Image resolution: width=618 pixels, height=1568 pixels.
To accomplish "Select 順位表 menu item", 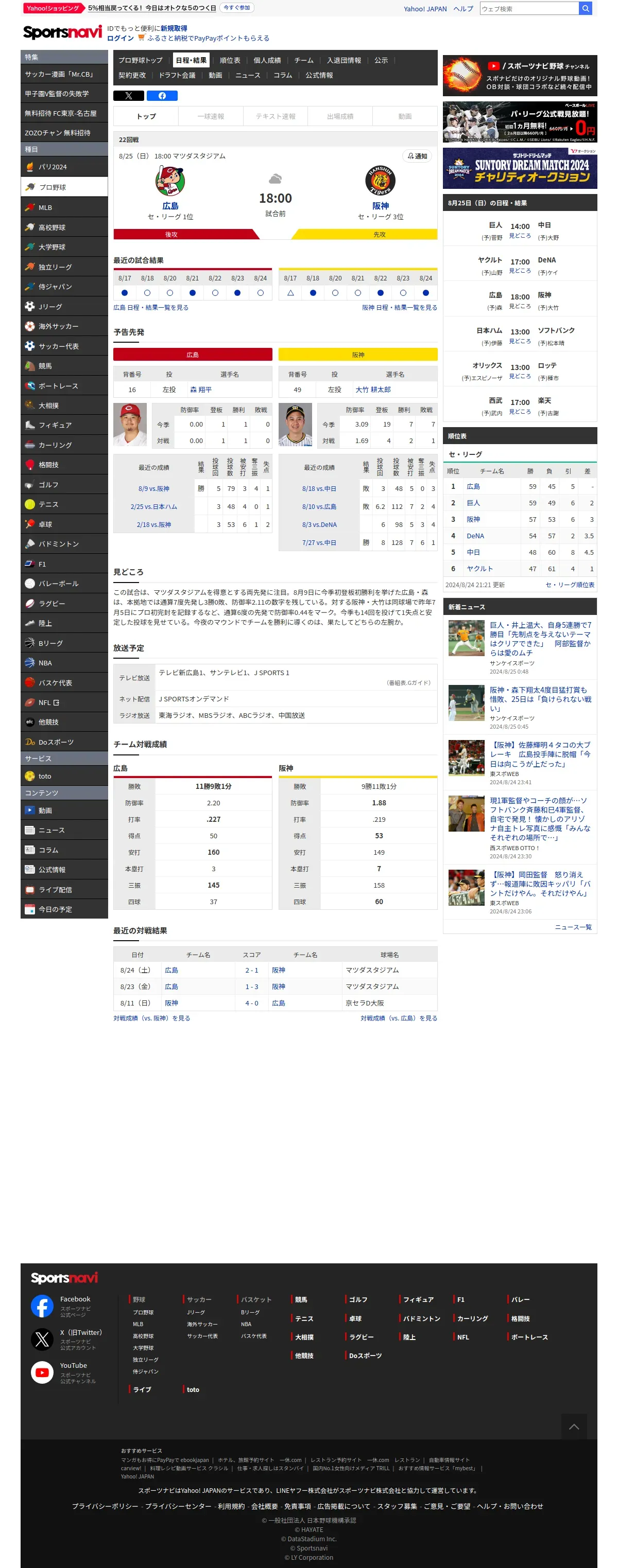I will (230, 60).
